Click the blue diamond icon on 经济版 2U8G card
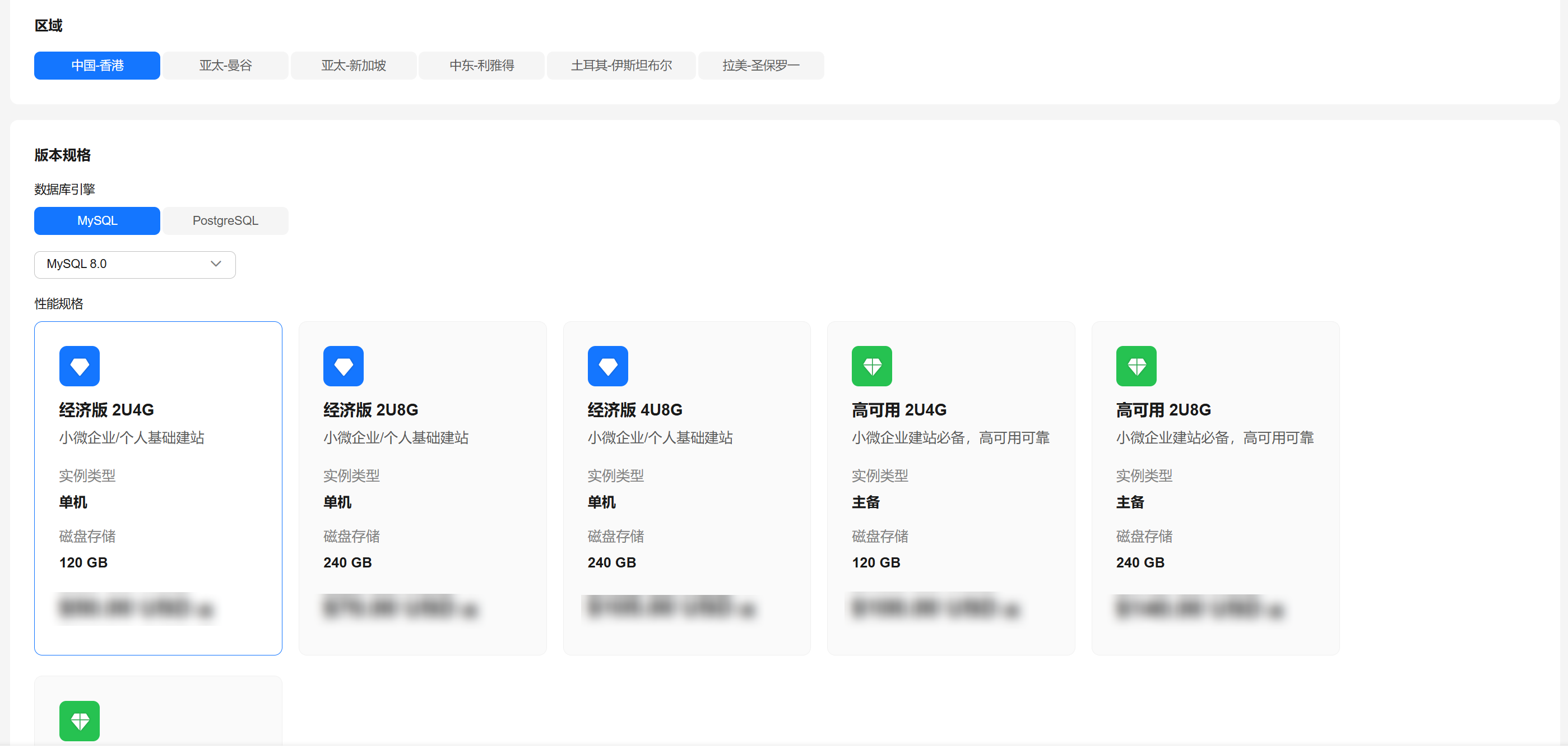 tap(344, 367)
